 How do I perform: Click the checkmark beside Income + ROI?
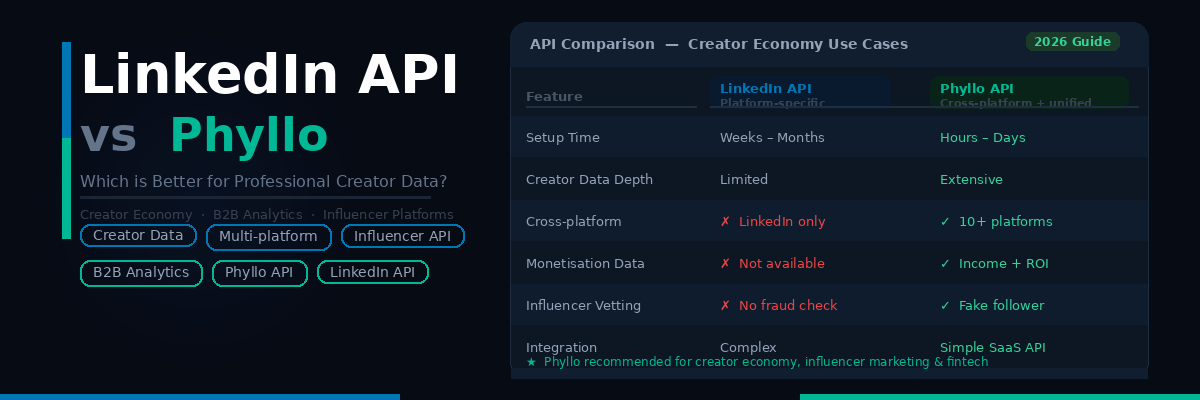pyautogui.click(x=945, y=263)
